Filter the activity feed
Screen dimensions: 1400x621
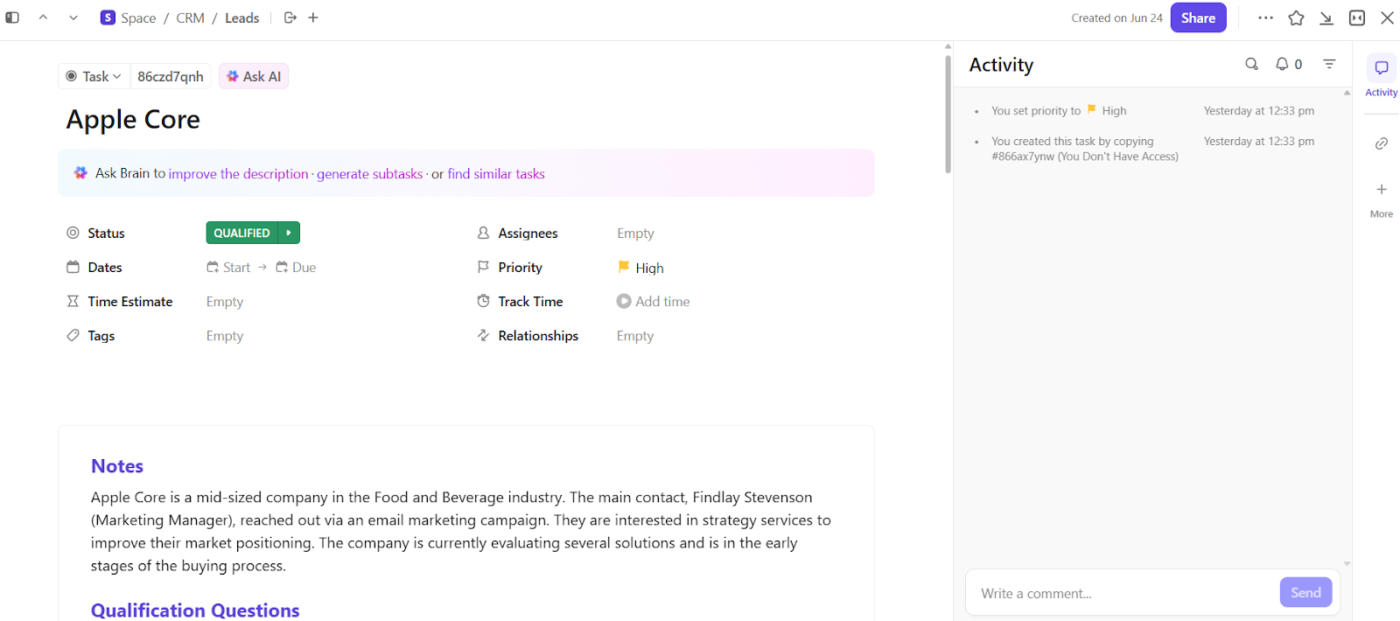[x=1329, y=64]
